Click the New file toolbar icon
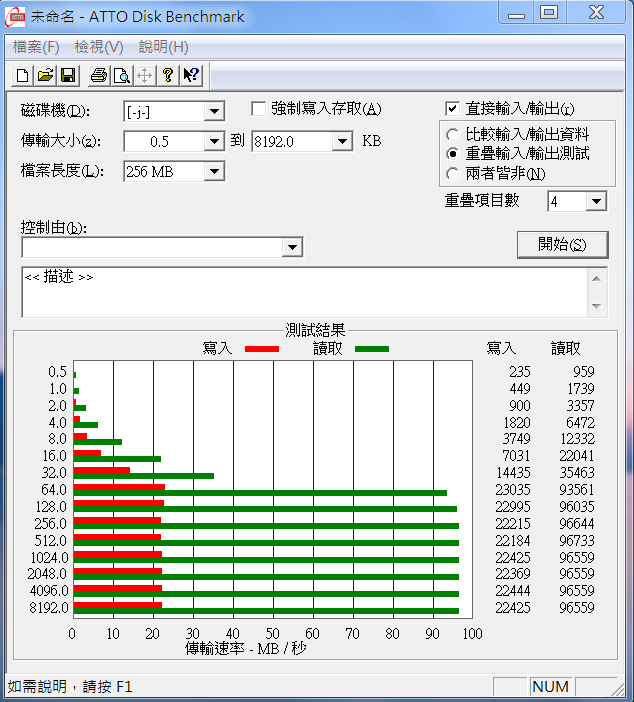Viewport: 634px width, 702px height. pos(22,75)
